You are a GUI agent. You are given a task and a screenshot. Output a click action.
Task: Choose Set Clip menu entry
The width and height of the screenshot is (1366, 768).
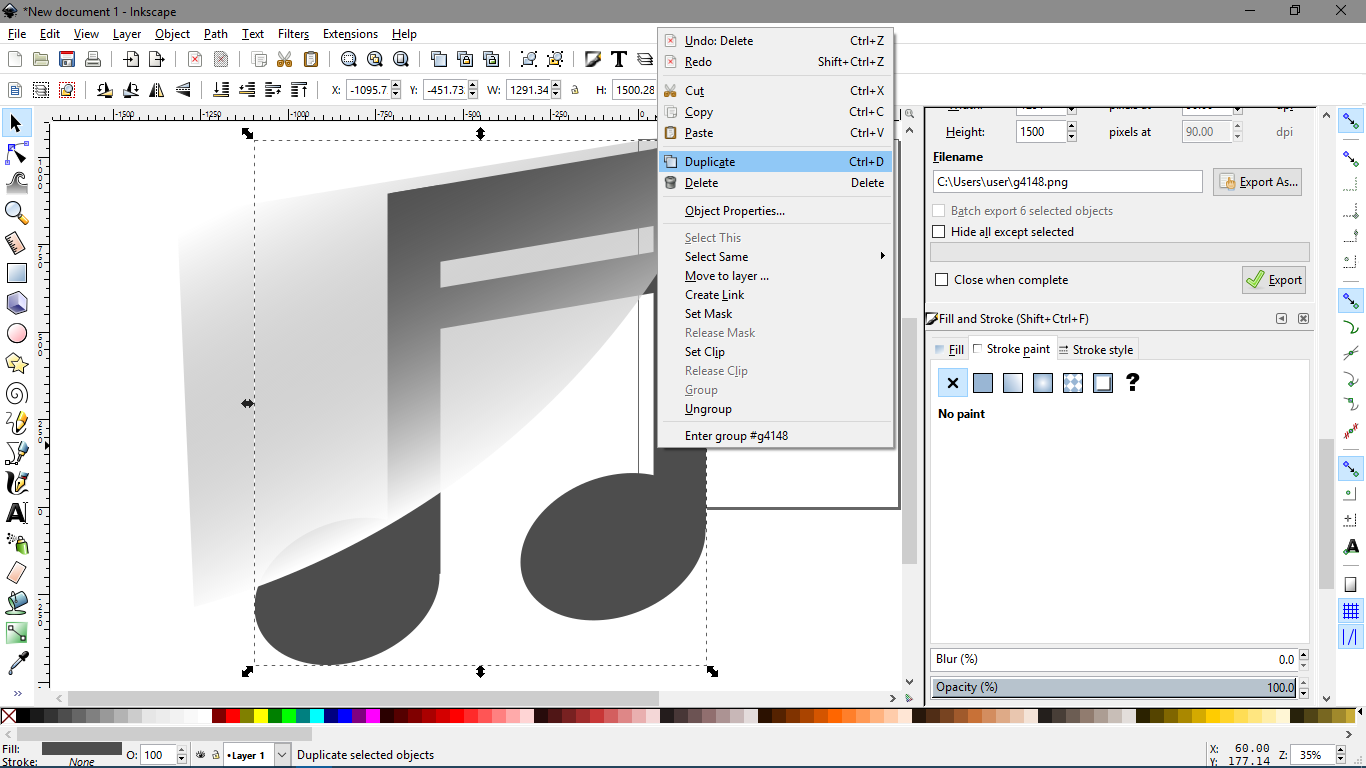coord(775,352)
